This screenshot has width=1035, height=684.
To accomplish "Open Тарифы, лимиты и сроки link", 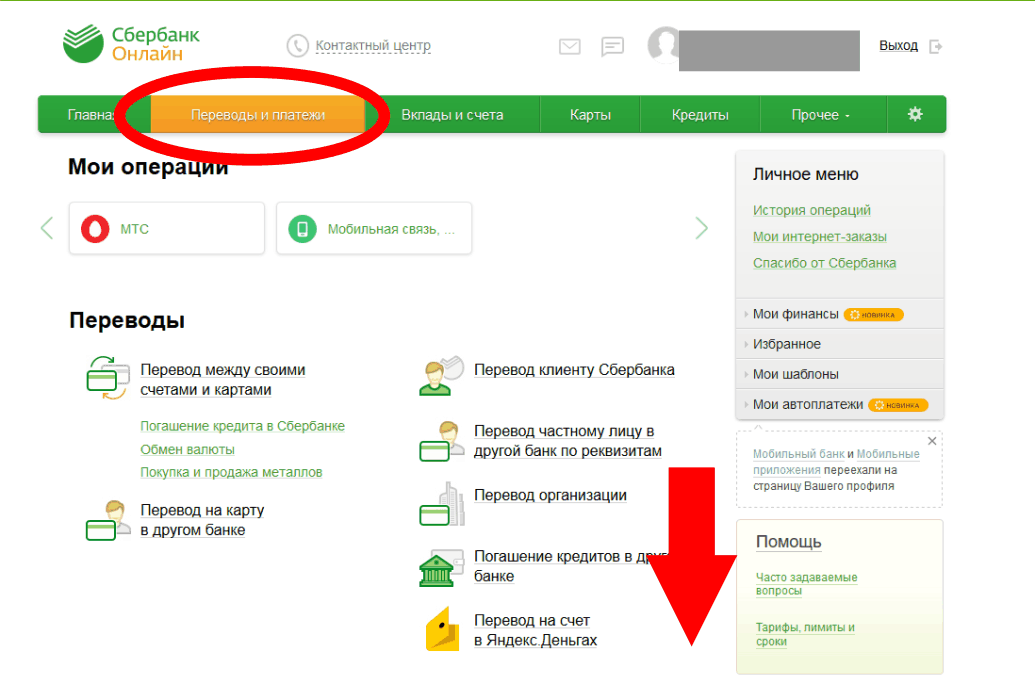I will (x=805, y=634).
